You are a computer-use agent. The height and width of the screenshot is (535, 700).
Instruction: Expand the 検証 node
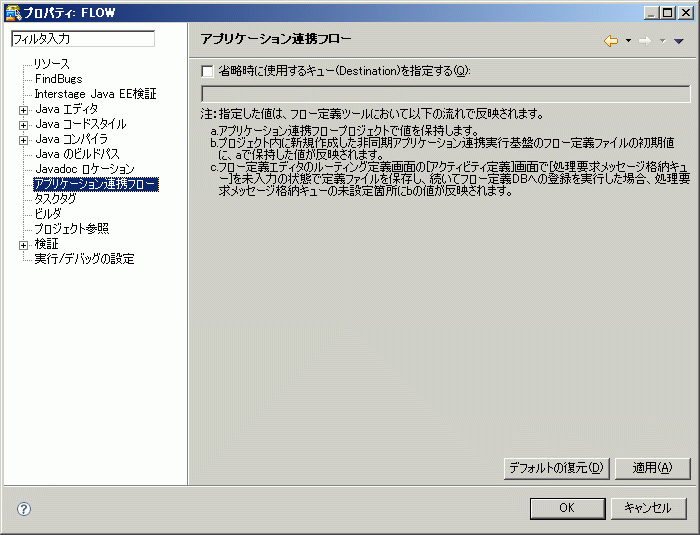[24, 245]
